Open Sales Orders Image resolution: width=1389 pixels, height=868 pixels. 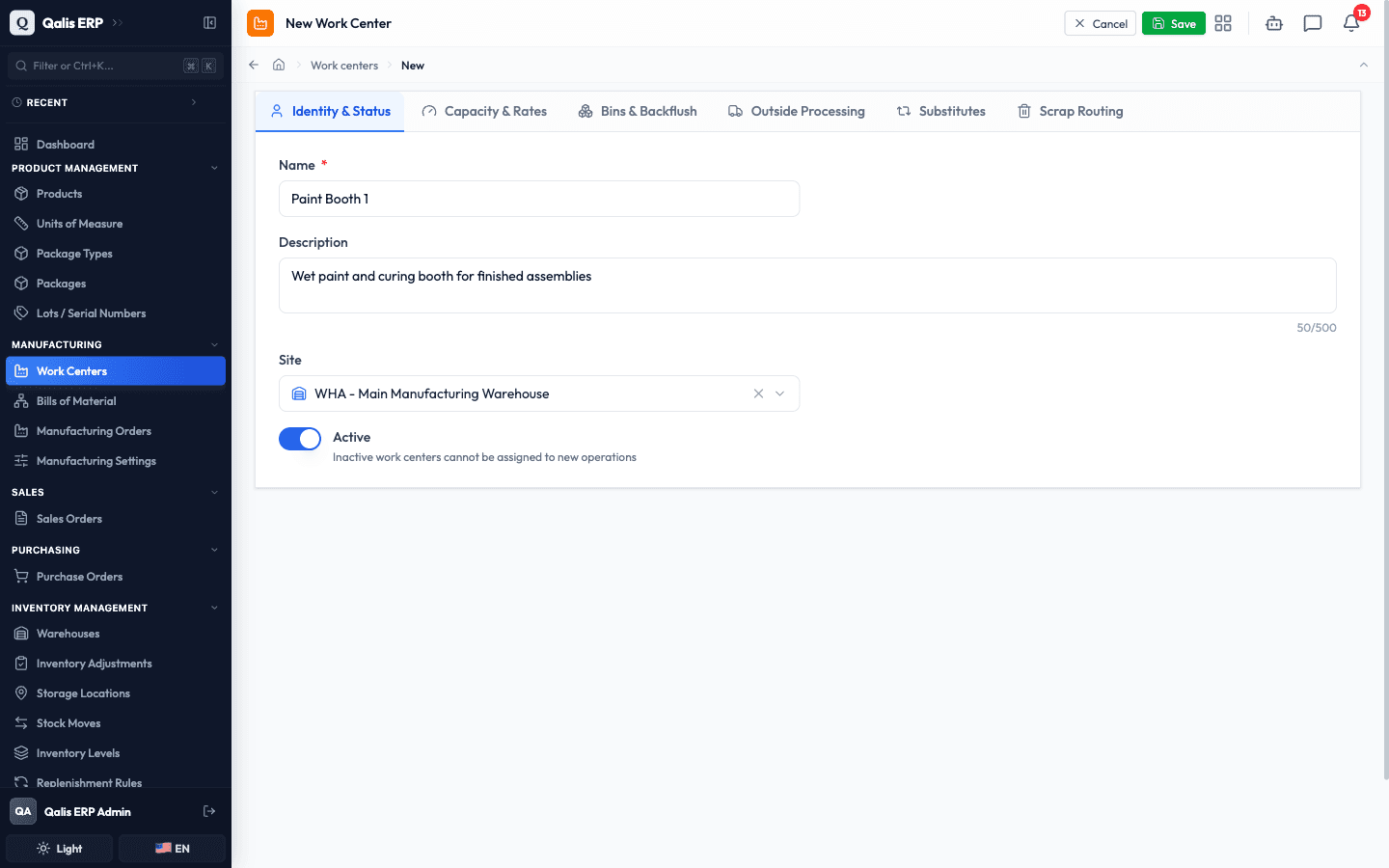[x=116, y=519]
